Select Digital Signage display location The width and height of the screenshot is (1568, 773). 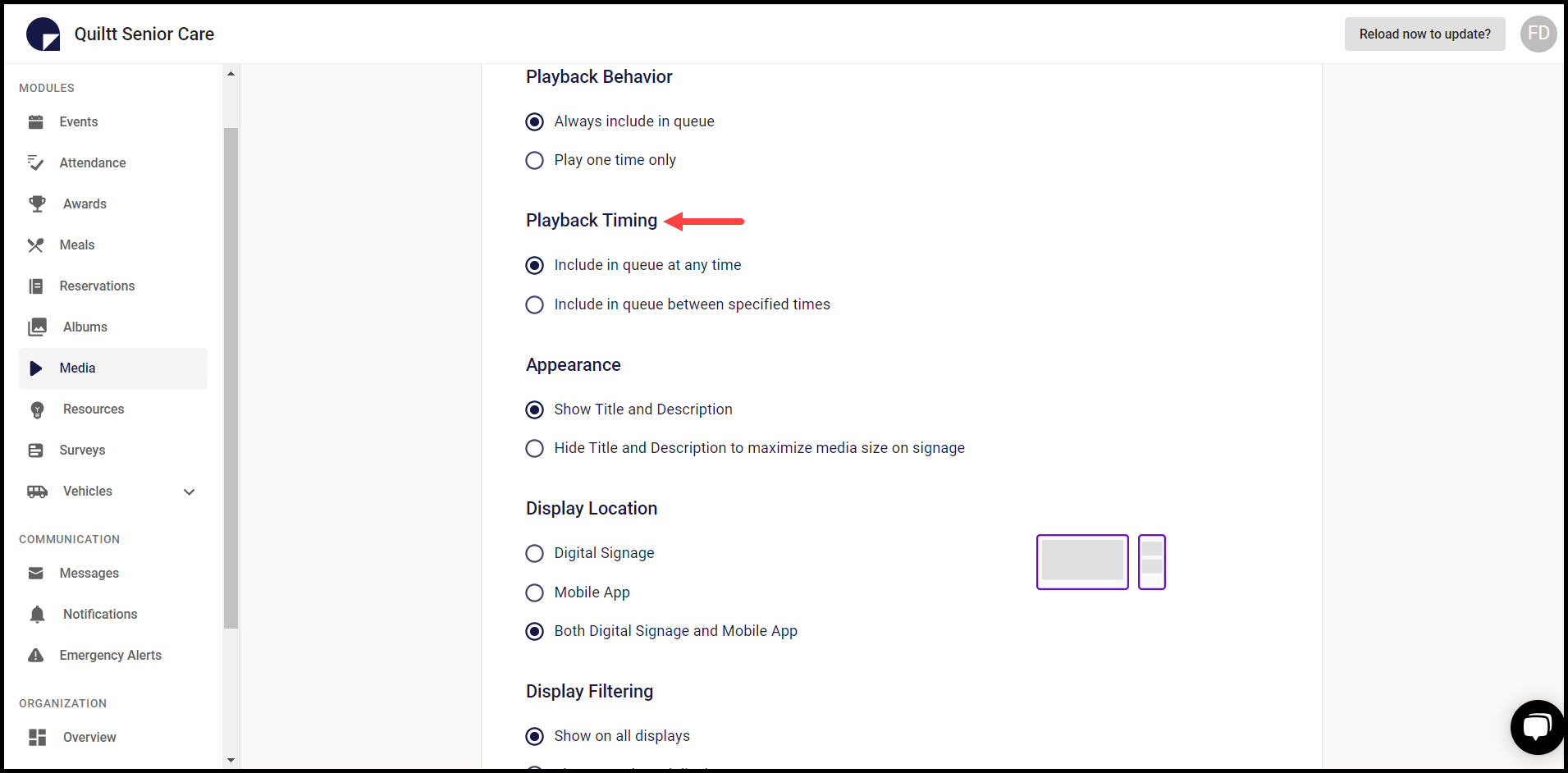[535, 554]
